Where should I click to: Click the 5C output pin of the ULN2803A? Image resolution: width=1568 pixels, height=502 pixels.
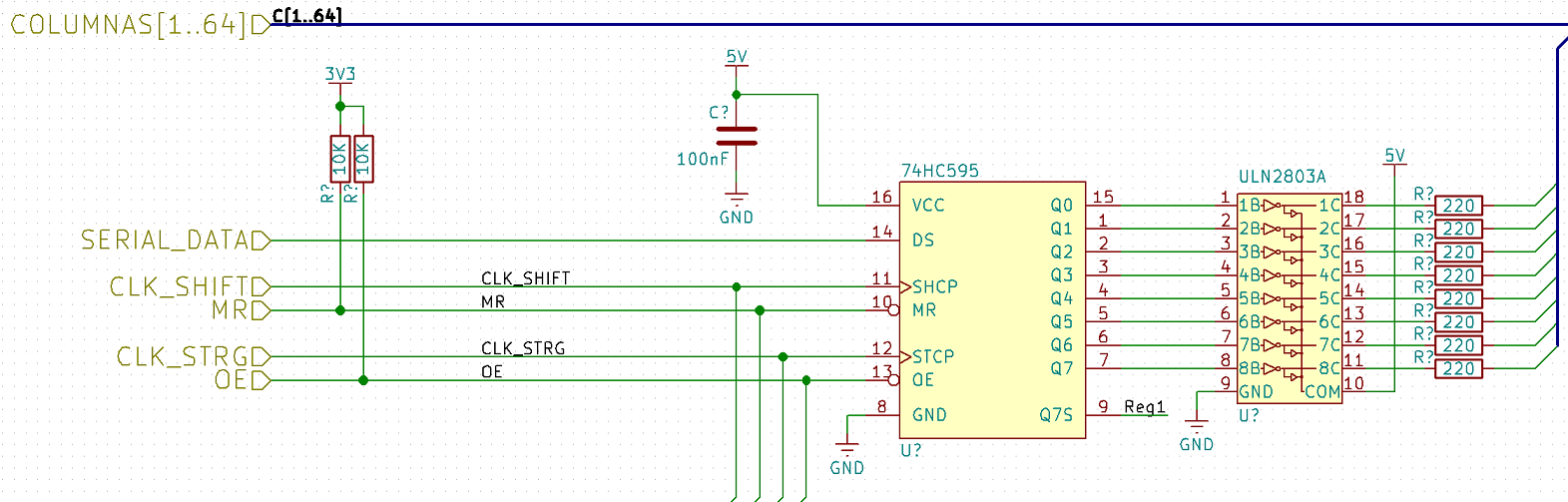pos(1329,298)
